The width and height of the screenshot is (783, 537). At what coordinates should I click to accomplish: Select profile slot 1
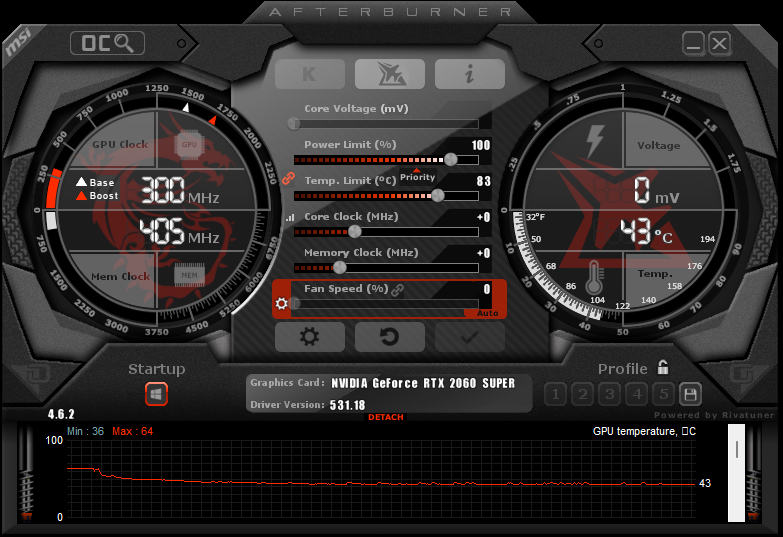[555, 395]
